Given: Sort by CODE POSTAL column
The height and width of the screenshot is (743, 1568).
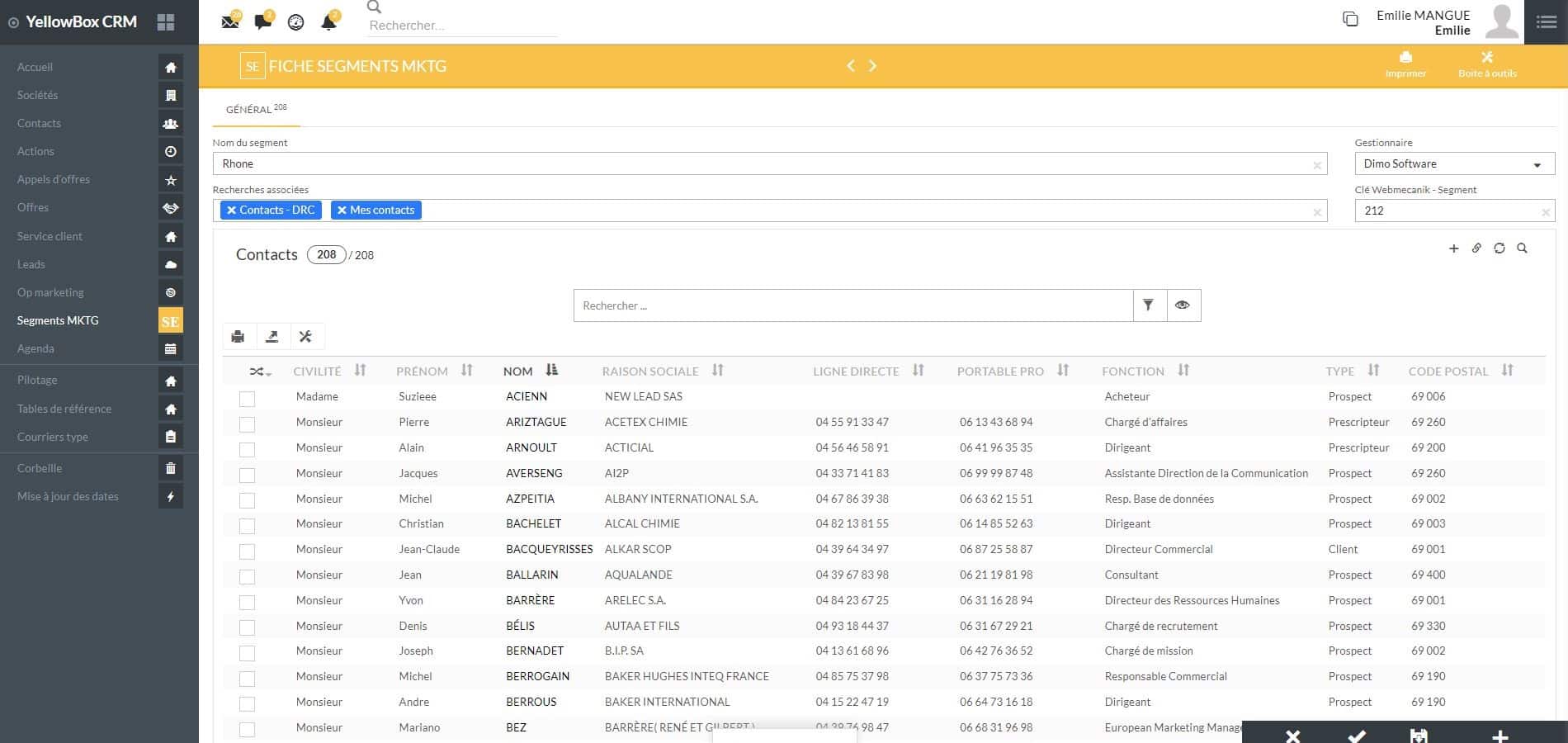Looking at the screenshot, I should click(1507, 371).
